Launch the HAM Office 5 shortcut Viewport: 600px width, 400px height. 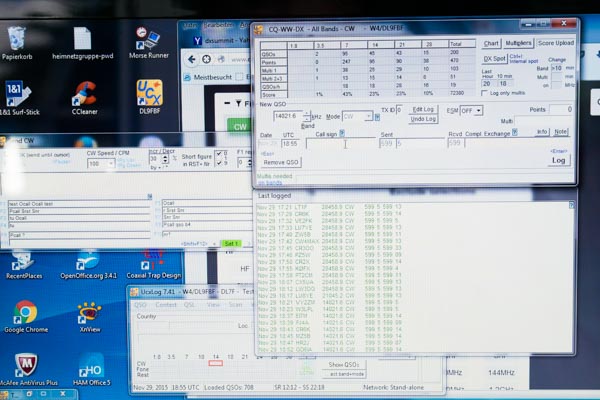pos(91,366)
